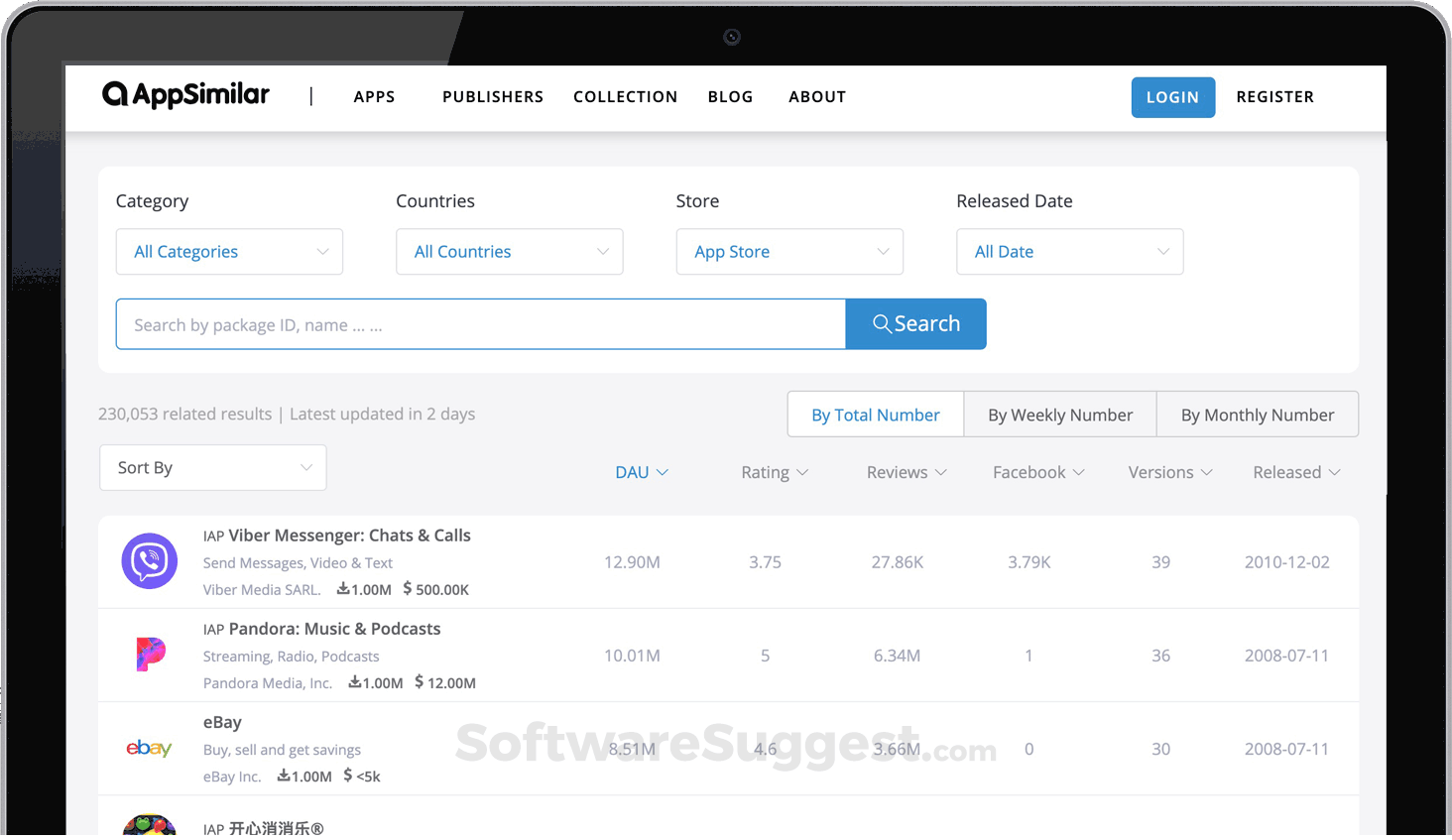Click the download count icon beside Viber Media SARL
Viewport: 1452px width, 840px height.
tap(340, 589)
